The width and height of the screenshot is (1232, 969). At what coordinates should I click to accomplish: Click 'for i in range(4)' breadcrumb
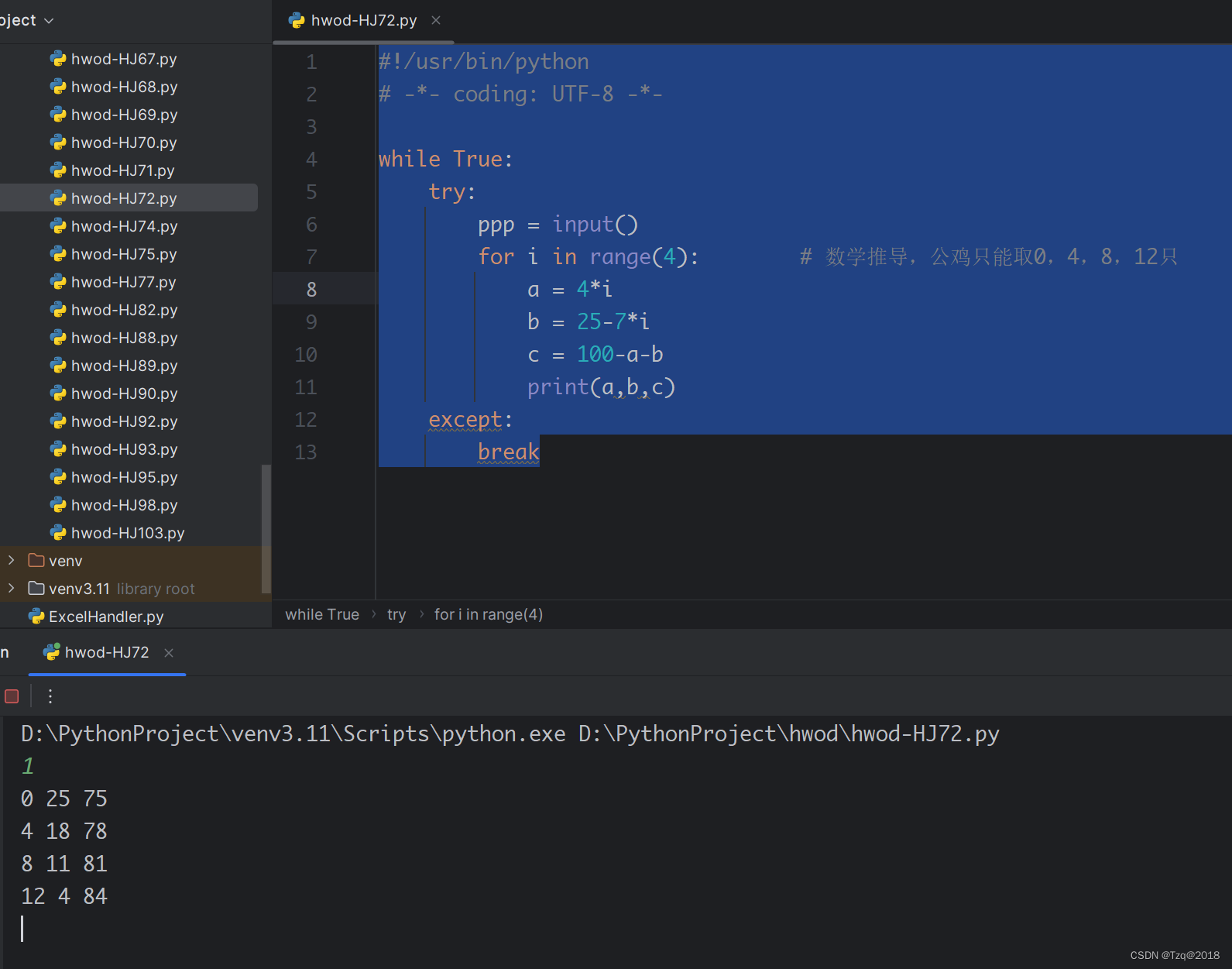(x=489, y=614)
